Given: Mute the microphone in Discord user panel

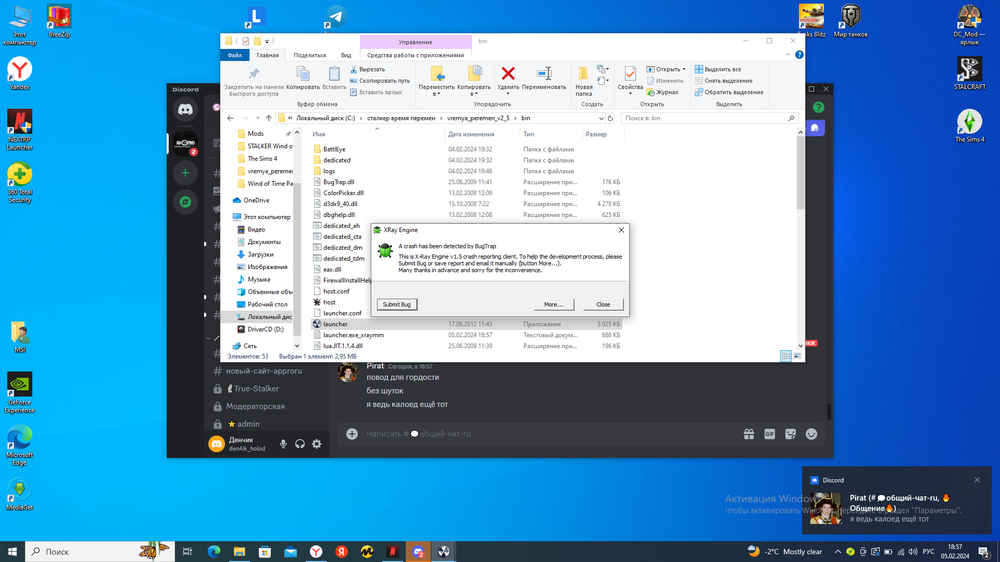Looking at the screenshot, I should pos(284,444).
